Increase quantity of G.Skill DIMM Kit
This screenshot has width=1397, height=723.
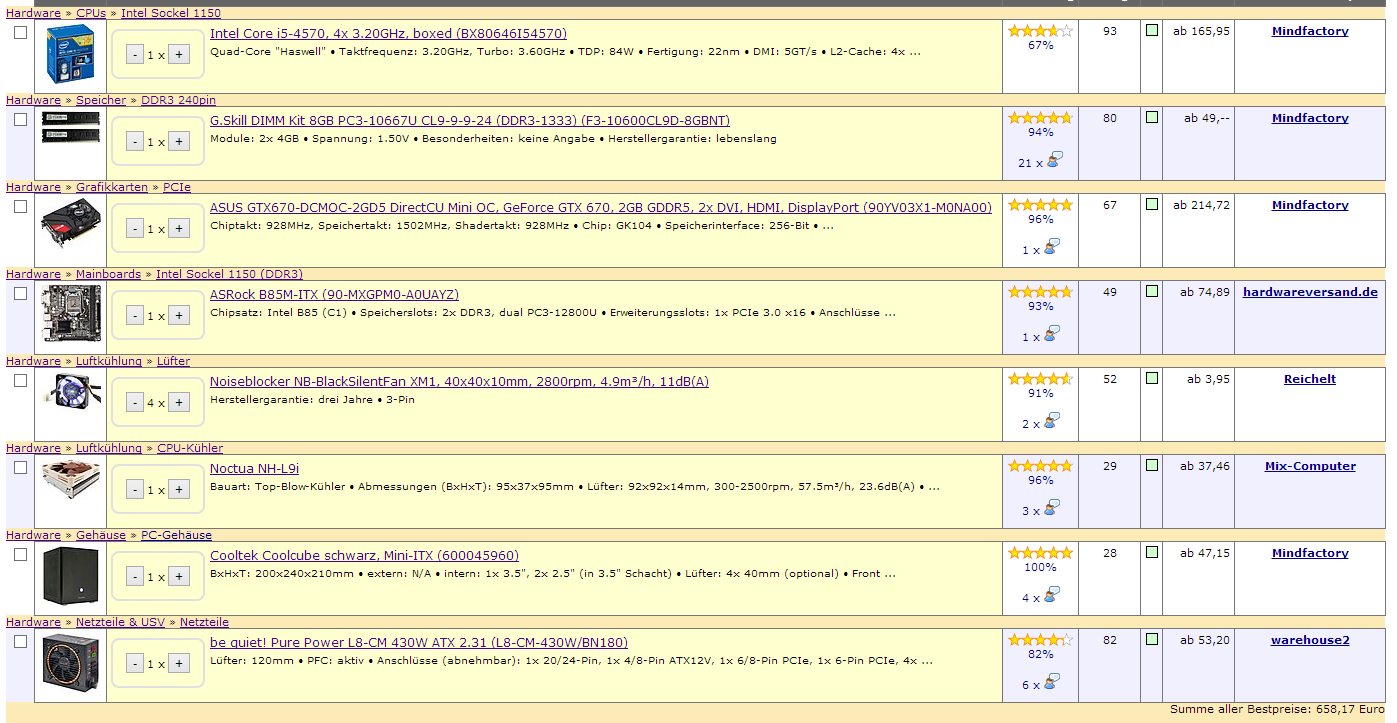178,142
